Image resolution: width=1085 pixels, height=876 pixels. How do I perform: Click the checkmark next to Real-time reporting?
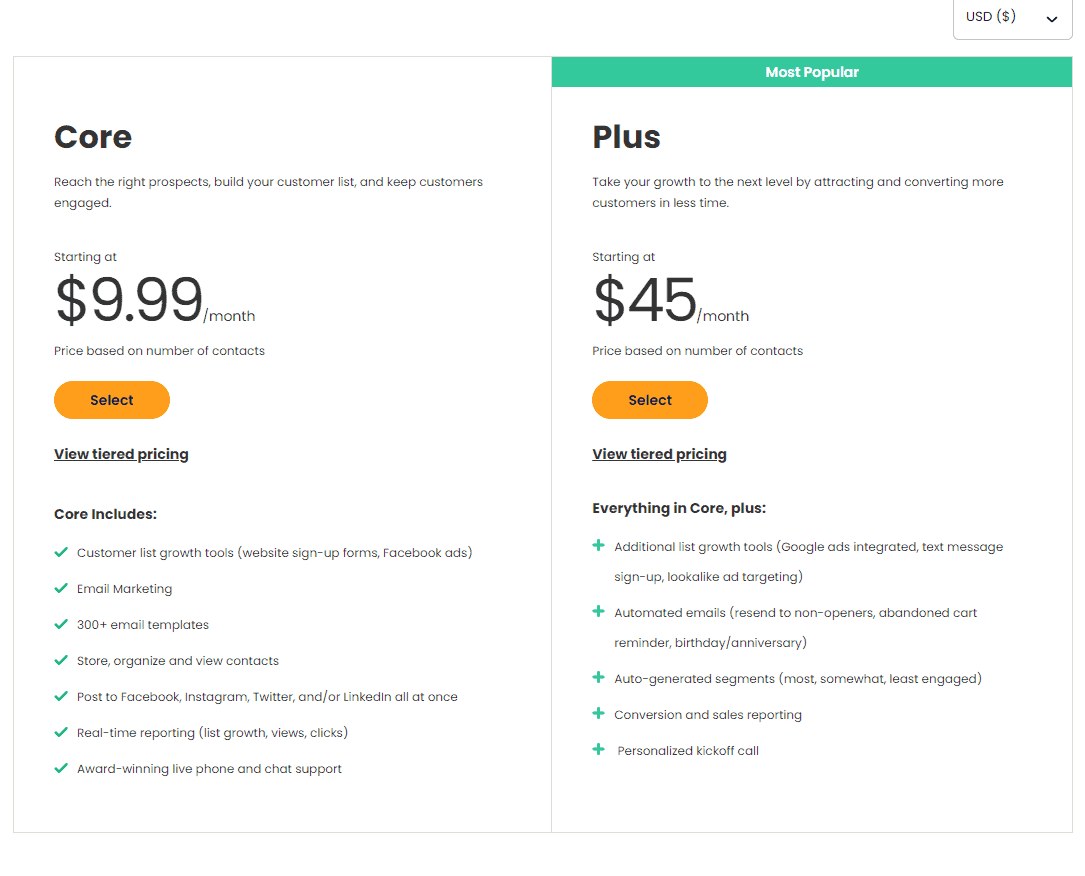tap(62, 732)
